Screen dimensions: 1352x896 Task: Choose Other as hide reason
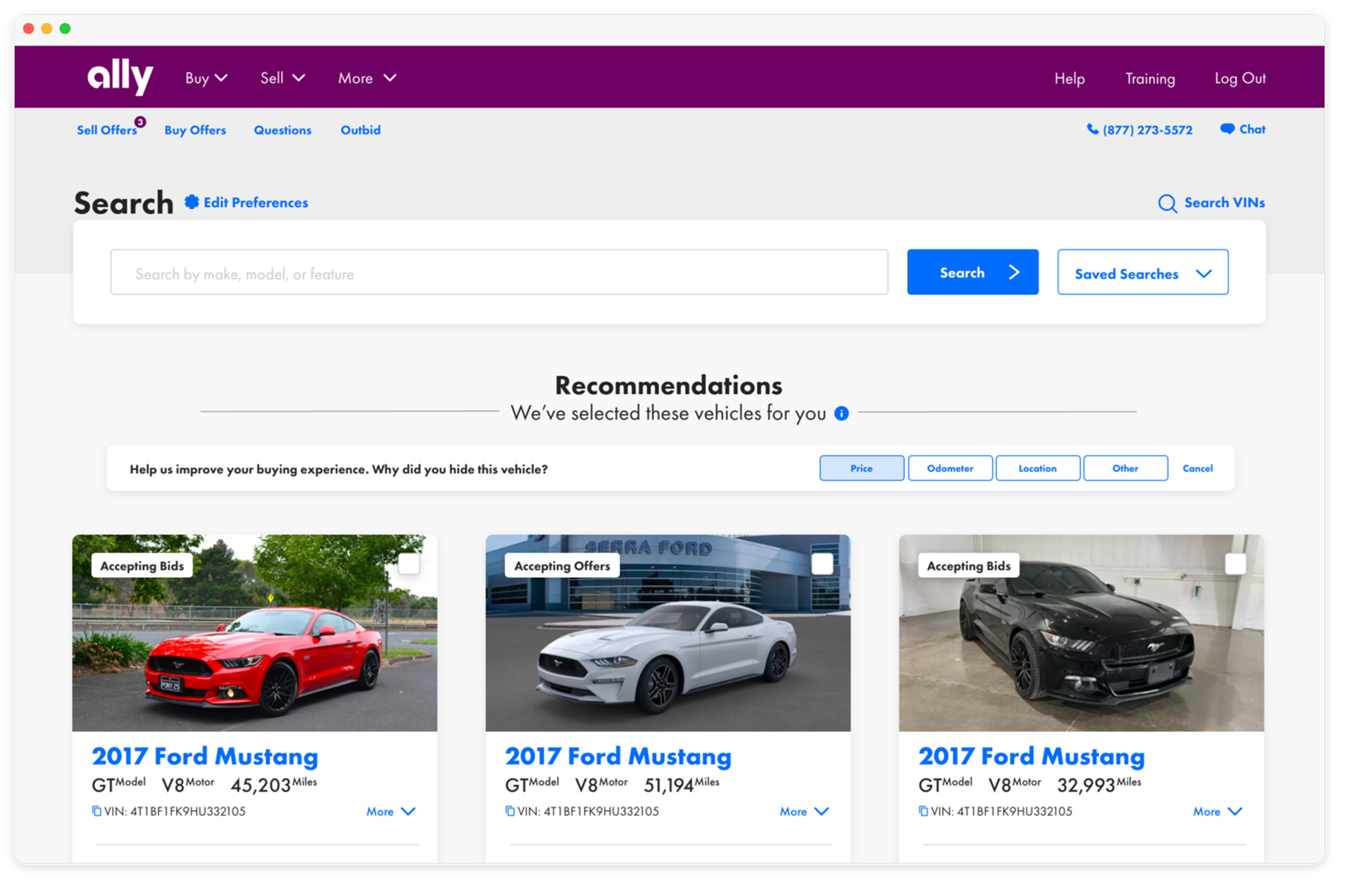click(x=1125, y=468)
